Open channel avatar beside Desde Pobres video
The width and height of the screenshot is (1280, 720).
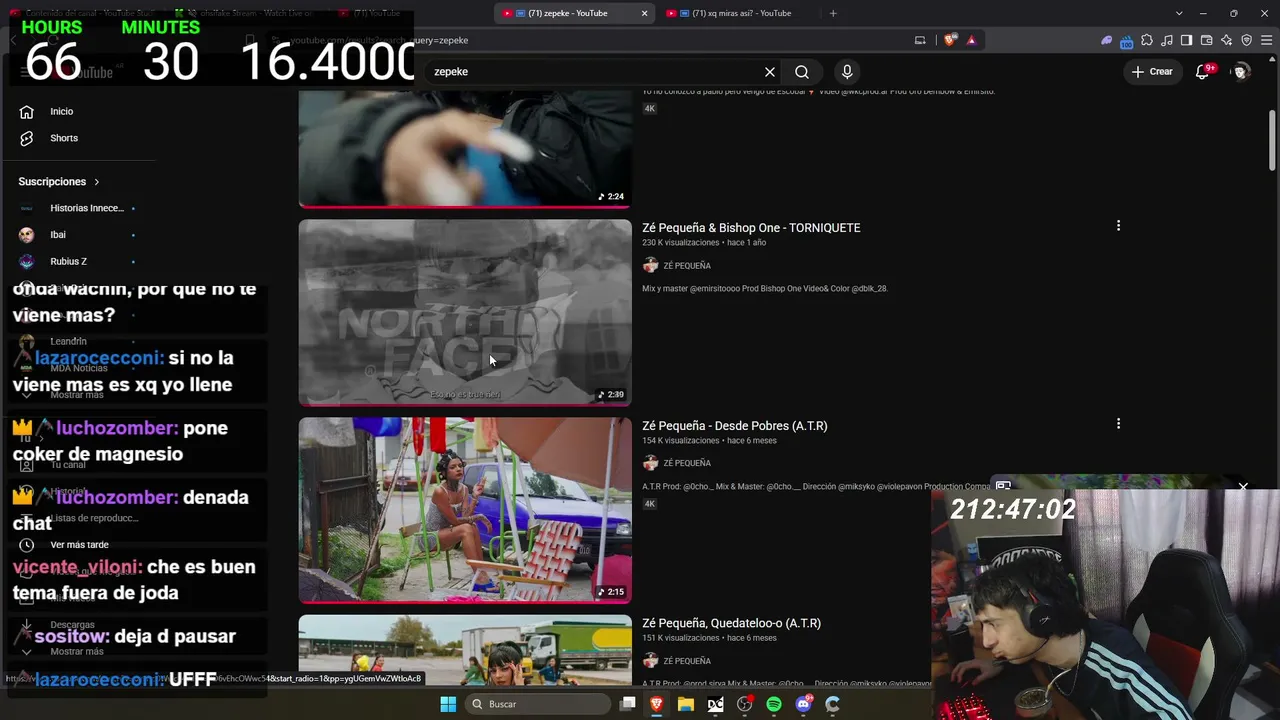(x=650, y=463)
